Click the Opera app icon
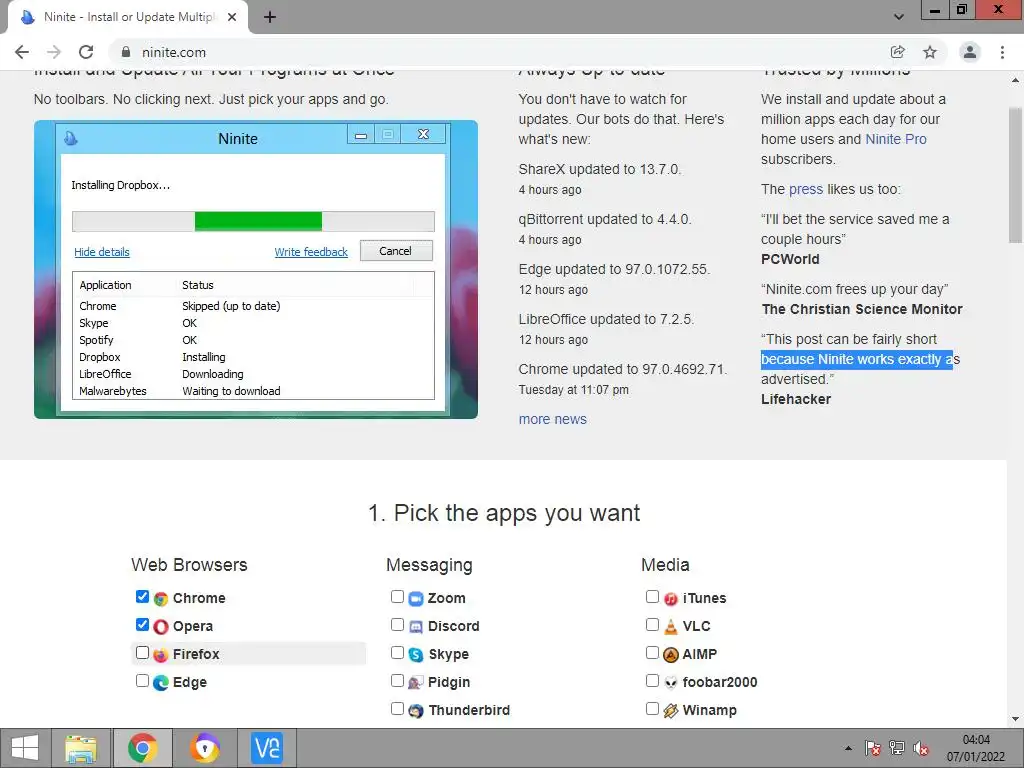 pos(161,626)
